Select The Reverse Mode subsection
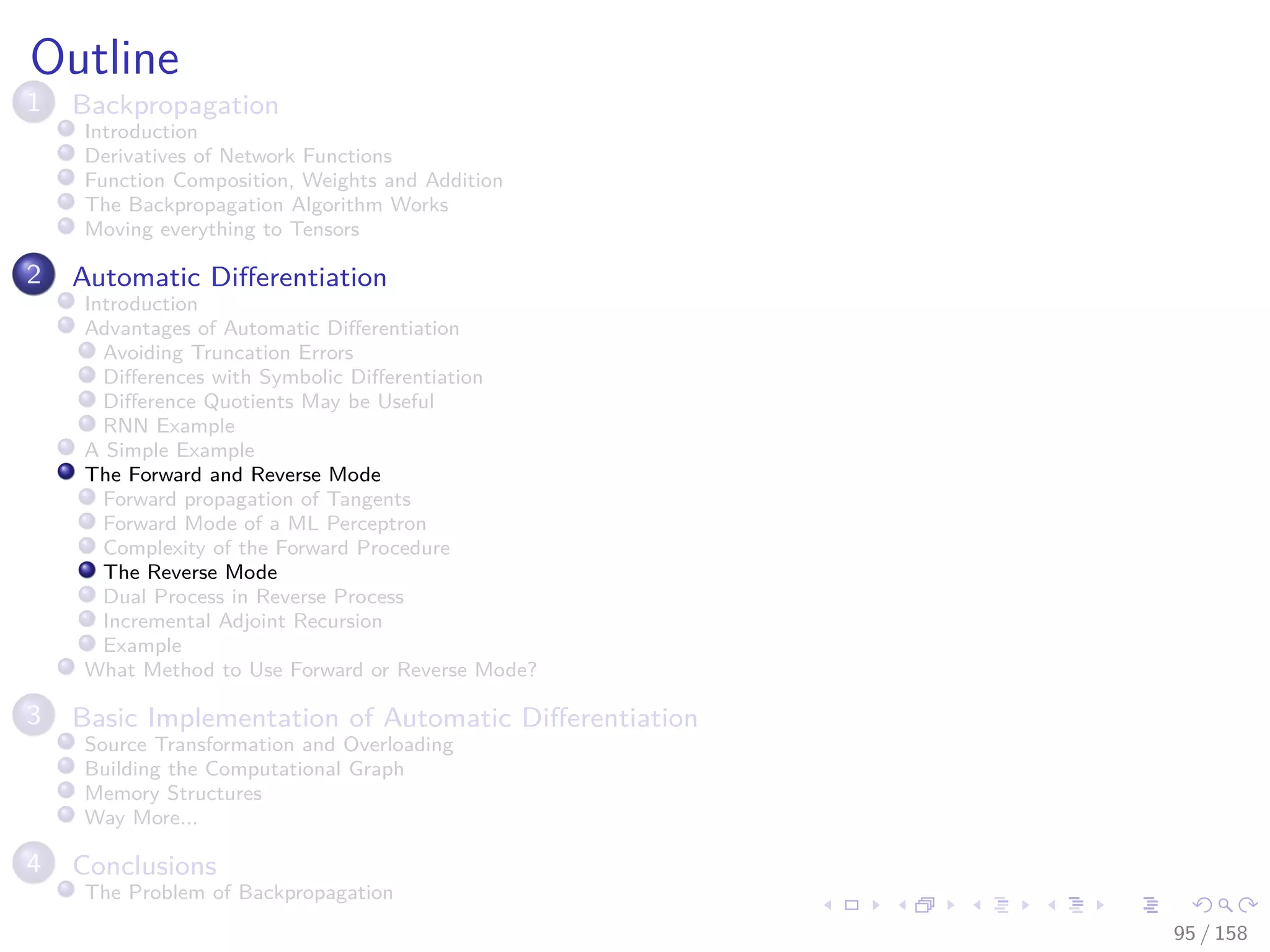 pyautogui.click(x=190, y=572)
